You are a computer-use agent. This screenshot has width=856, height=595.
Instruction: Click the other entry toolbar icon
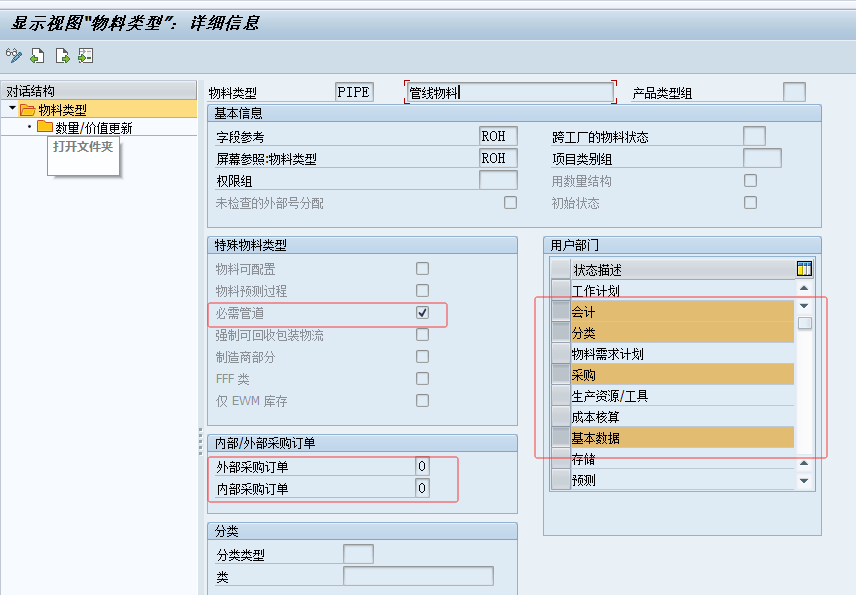[86, 56]
